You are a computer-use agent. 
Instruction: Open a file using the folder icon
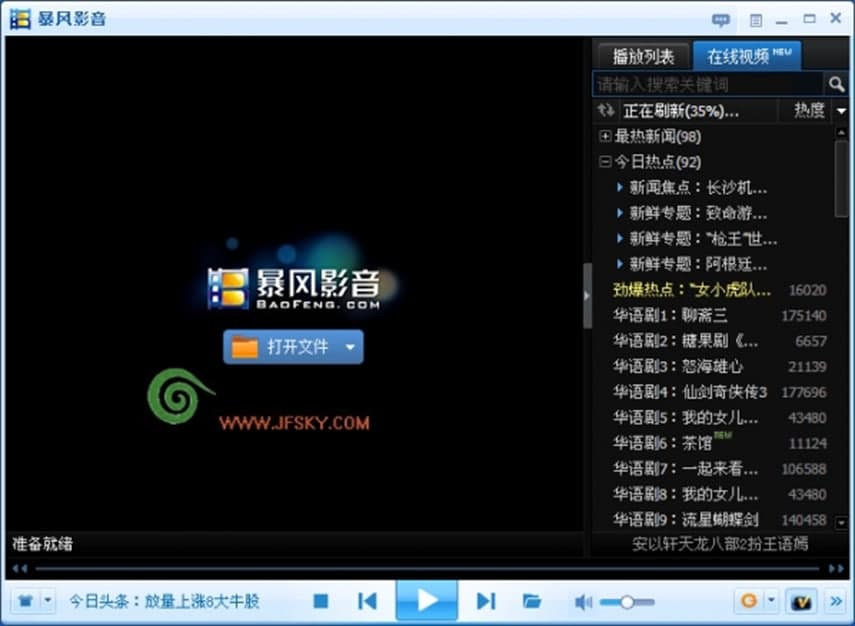click(x=534, y=601)
